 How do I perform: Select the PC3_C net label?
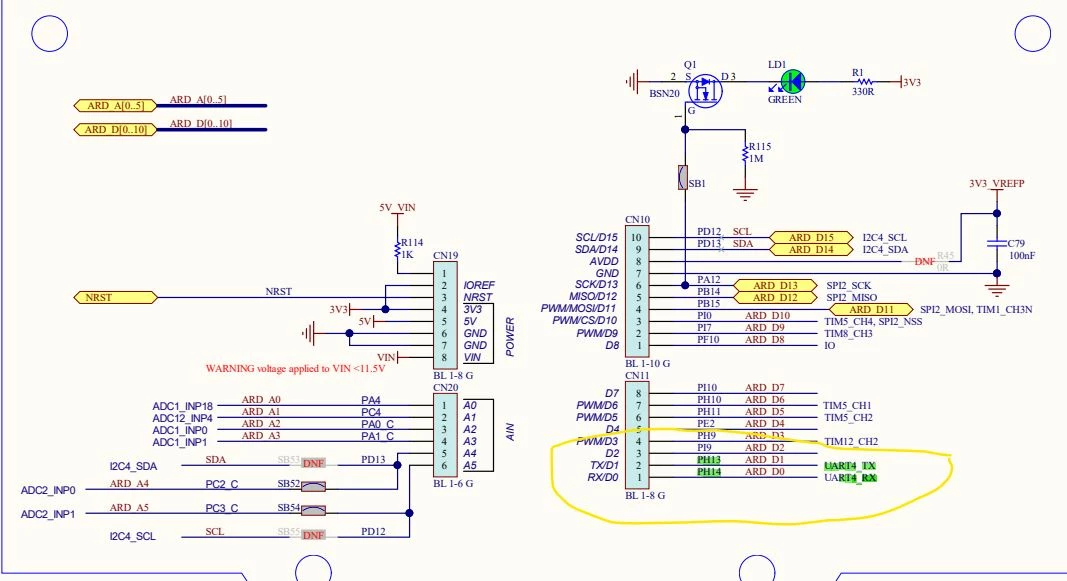[x=222, y=508]
